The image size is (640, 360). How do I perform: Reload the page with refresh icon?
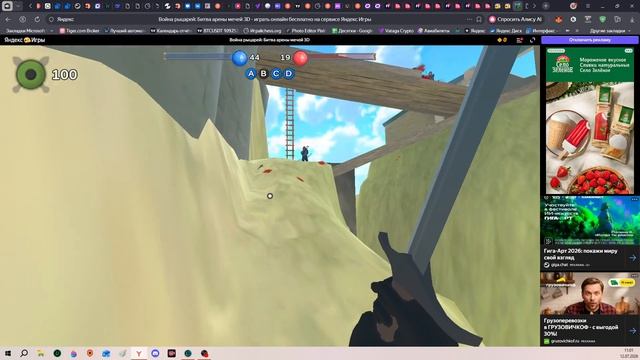(37, 19)
